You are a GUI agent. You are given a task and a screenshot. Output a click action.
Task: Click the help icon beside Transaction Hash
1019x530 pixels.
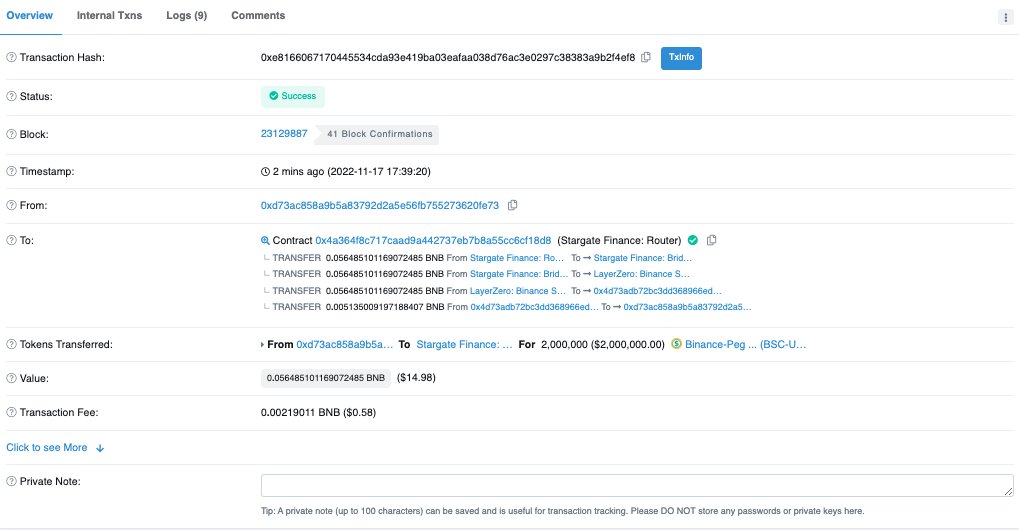click(x=11, y=57)
